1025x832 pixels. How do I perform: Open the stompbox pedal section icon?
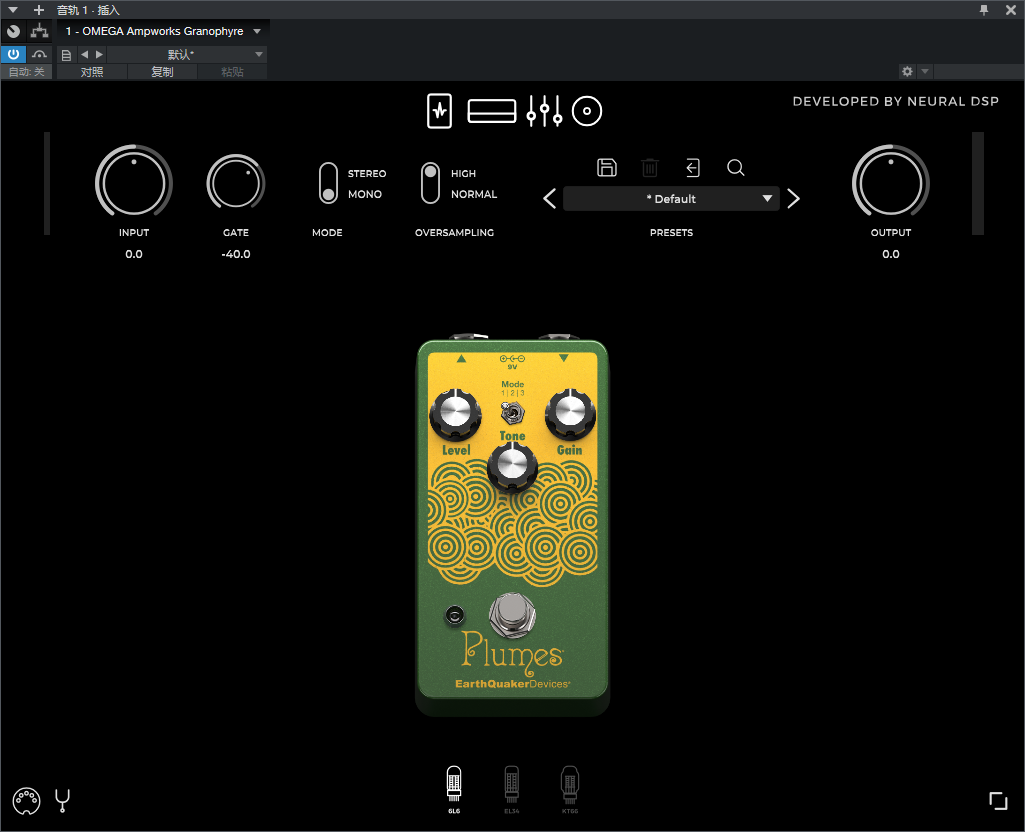coord(439,111)
